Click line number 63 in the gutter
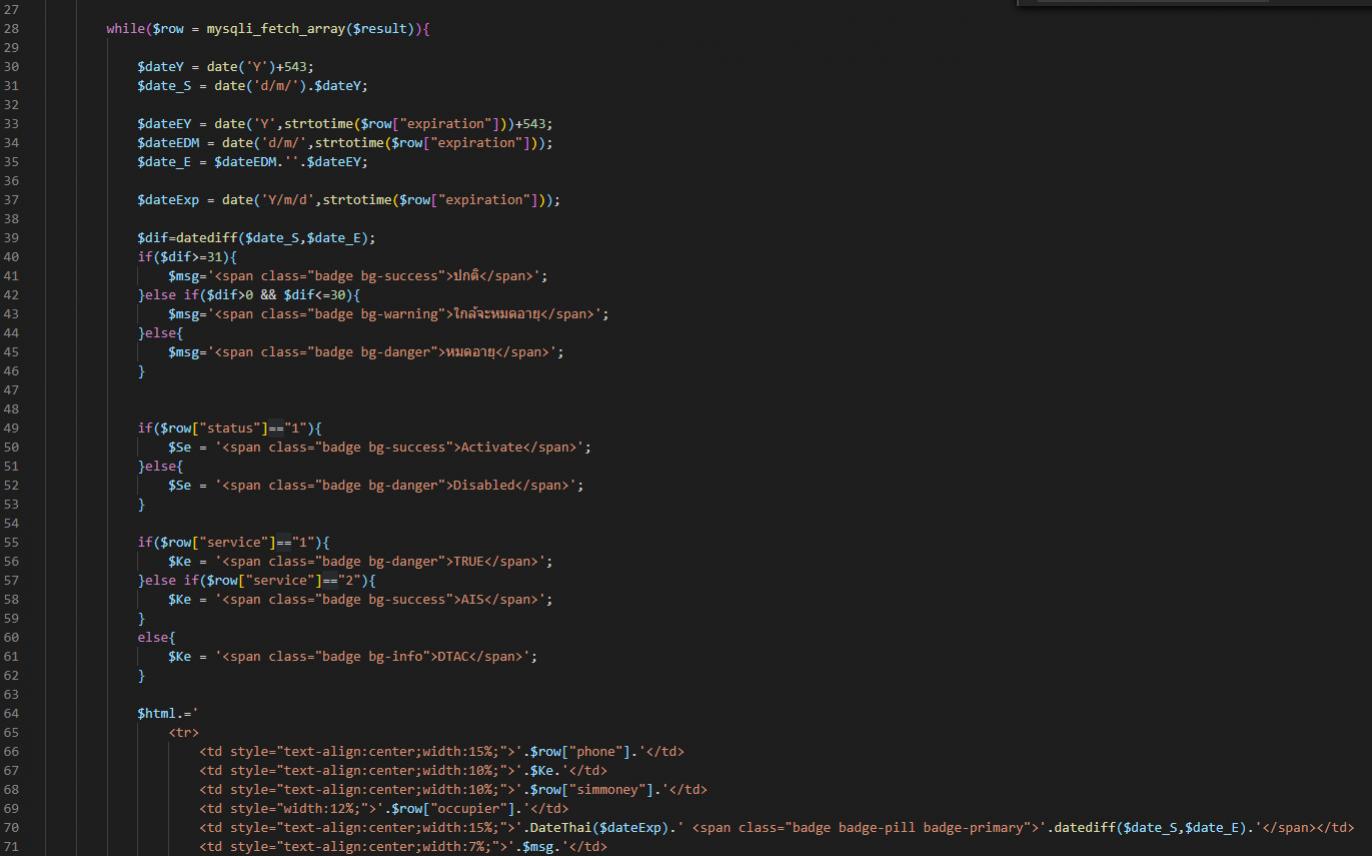1372x856 pixels. [11, 694]
